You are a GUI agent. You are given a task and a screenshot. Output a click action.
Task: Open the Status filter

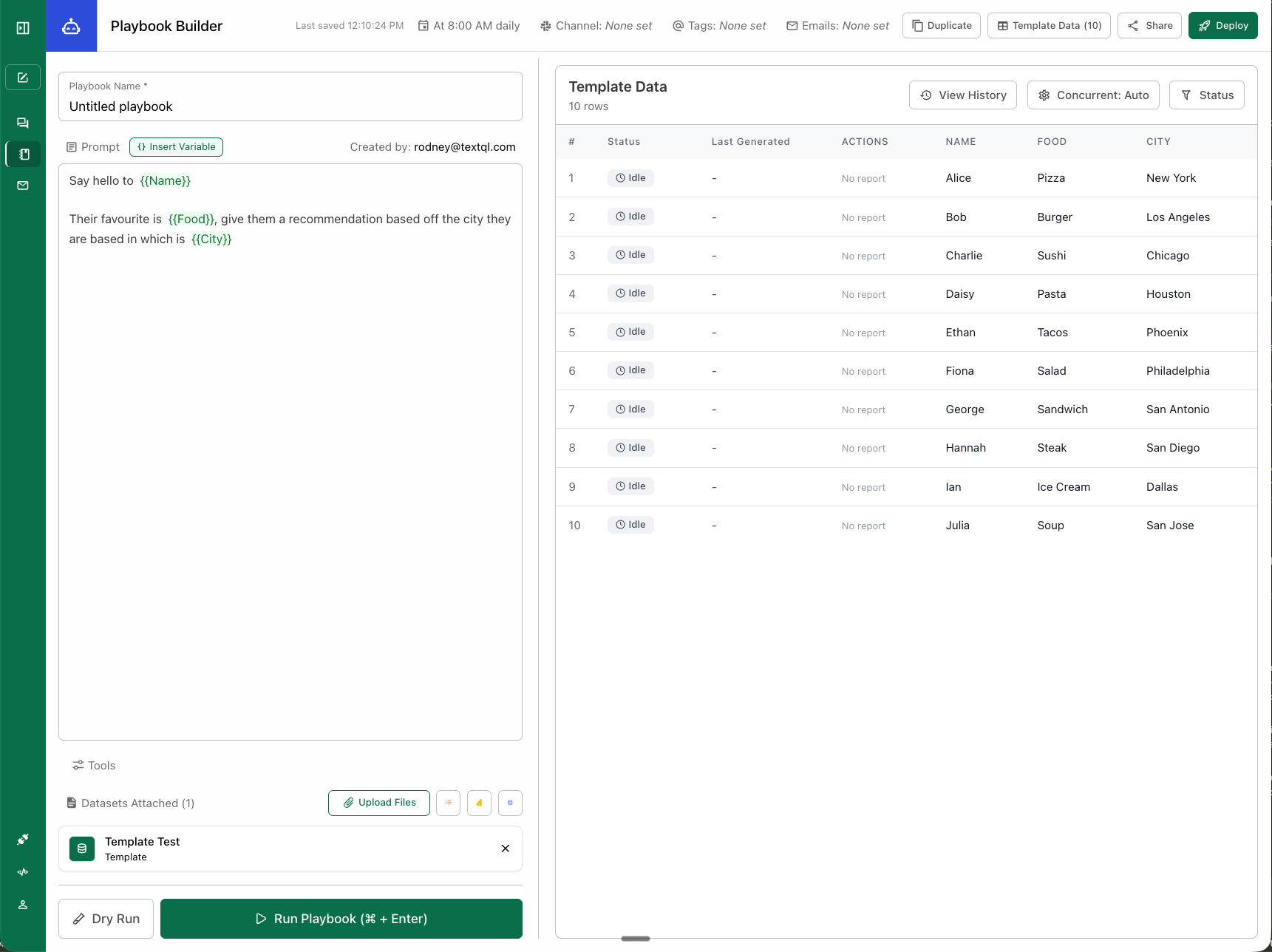pyautogui.click(x=1207, y=95)
